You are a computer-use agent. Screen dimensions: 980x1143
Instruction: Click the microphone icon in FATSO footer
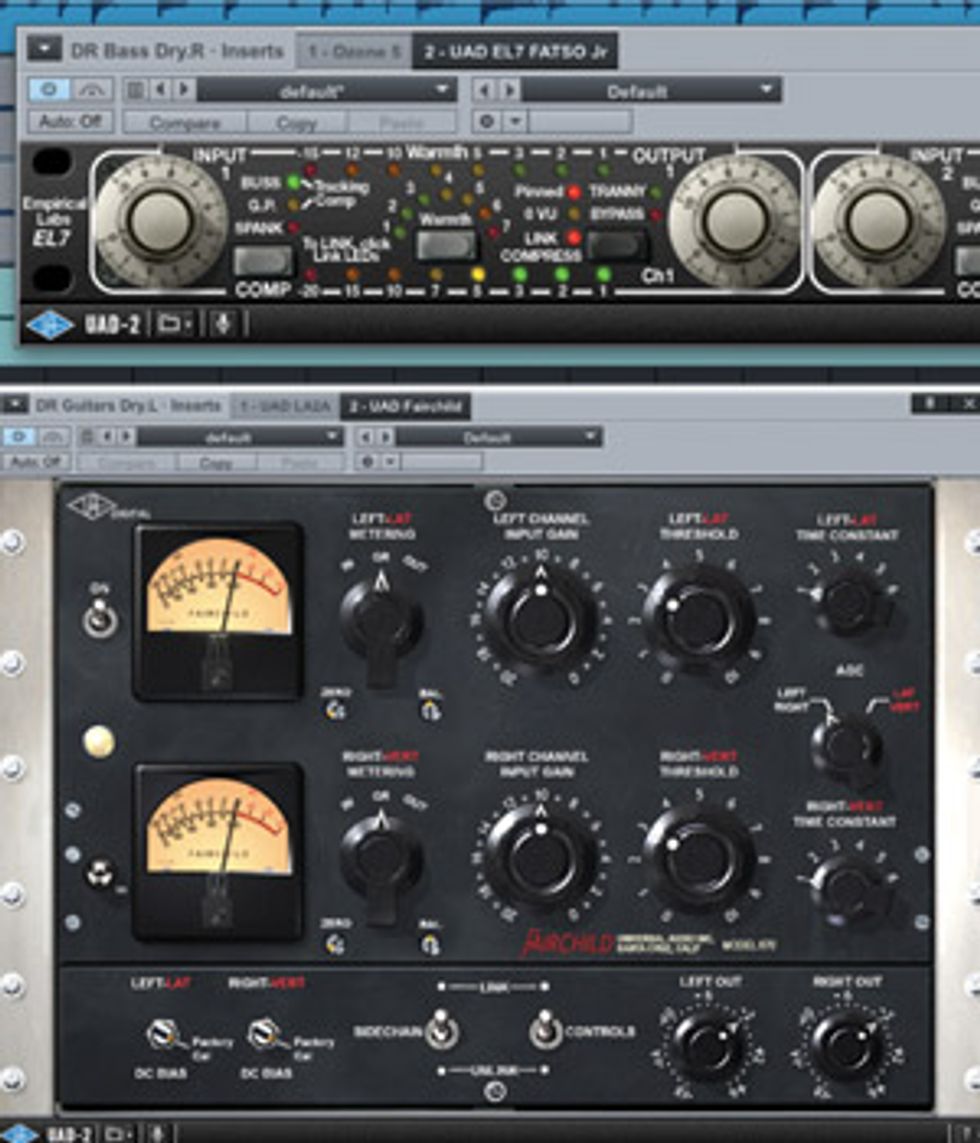click(223, 325)
